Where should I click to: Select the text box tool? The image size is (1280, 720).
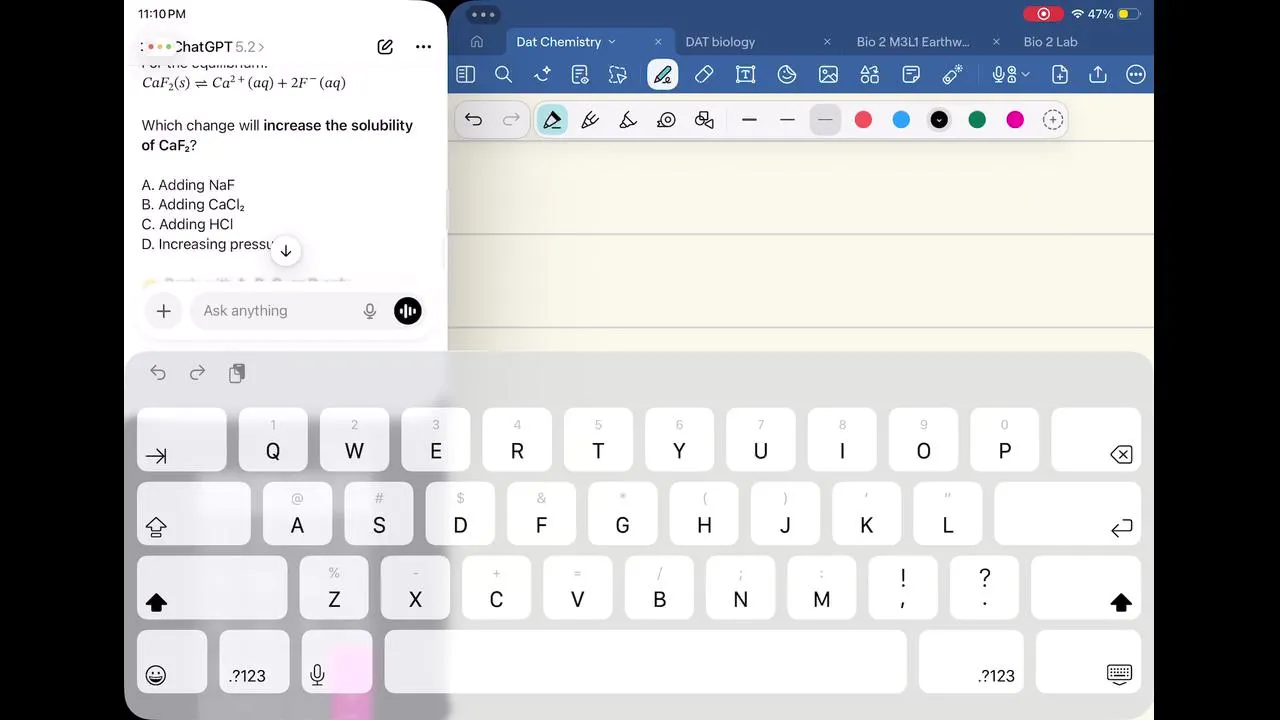[x=745, y=75]
